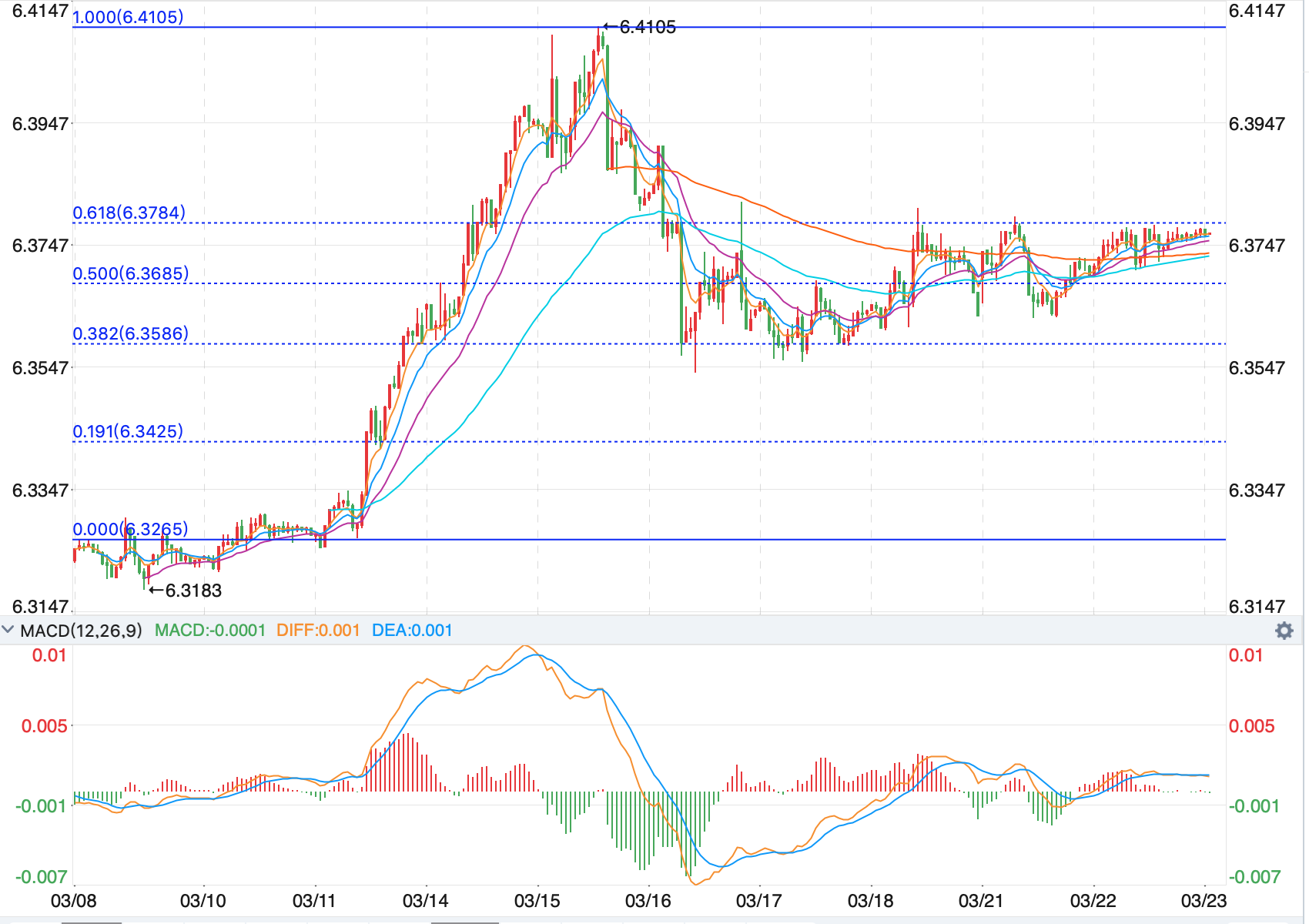Click the MACD(12,26,9) indicator label
Screen dimensions: 1309x924
point(82,631)
